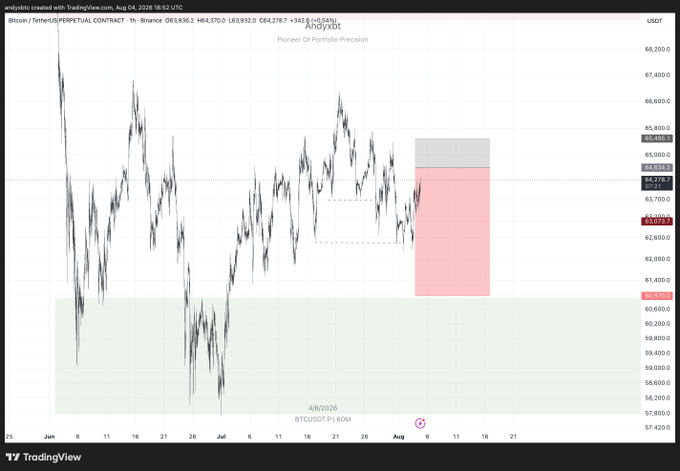
Task: Click the 65,000.0 price axis tick
Action: [657, 155]
